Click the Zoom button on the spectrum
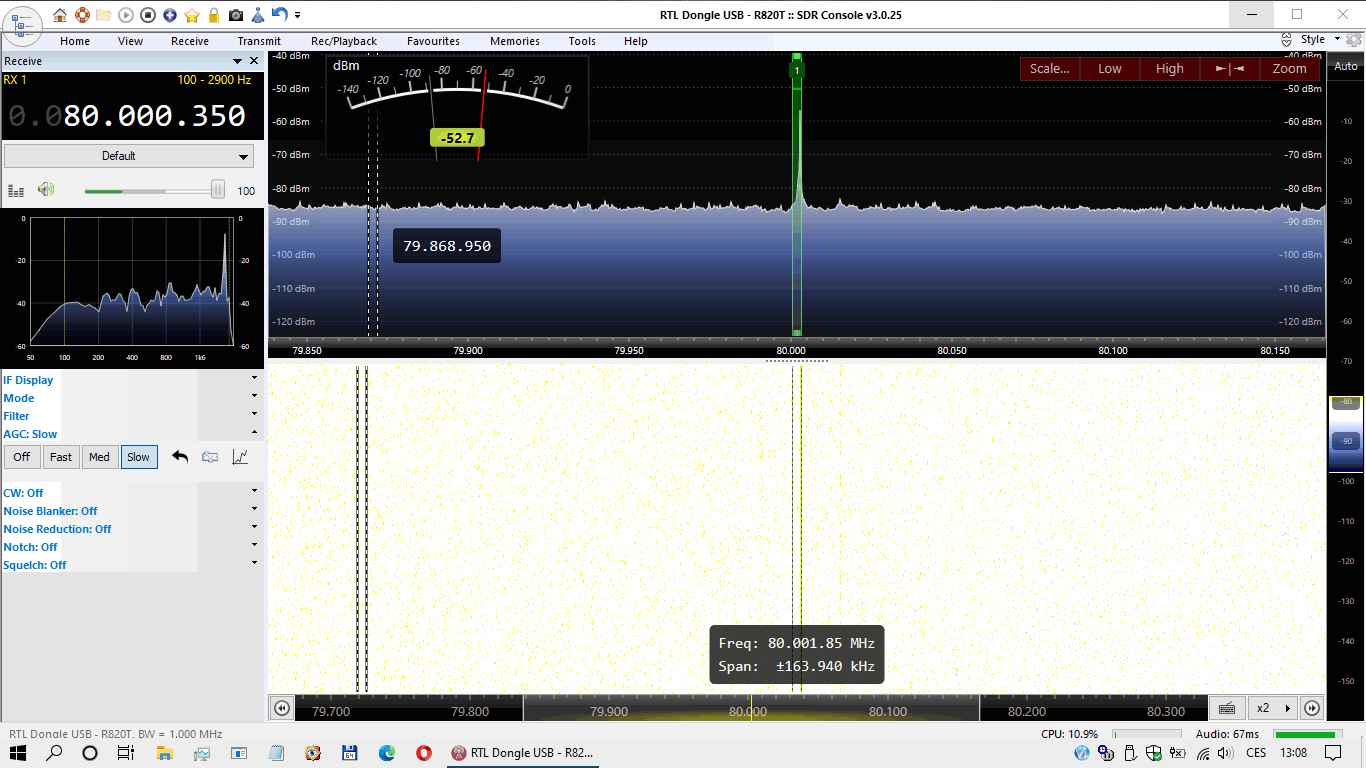The width and height of the screenshot is (1366, 768). pos(1289,69)
